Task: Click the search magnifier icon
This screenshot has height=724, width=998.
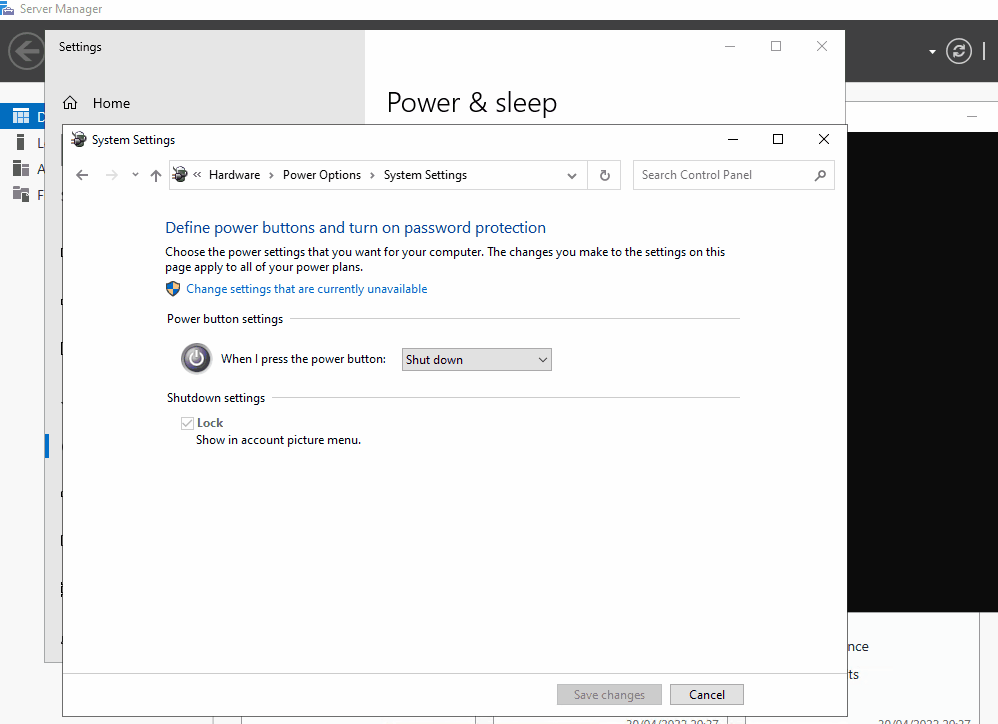Action: (x=820, y=175)
